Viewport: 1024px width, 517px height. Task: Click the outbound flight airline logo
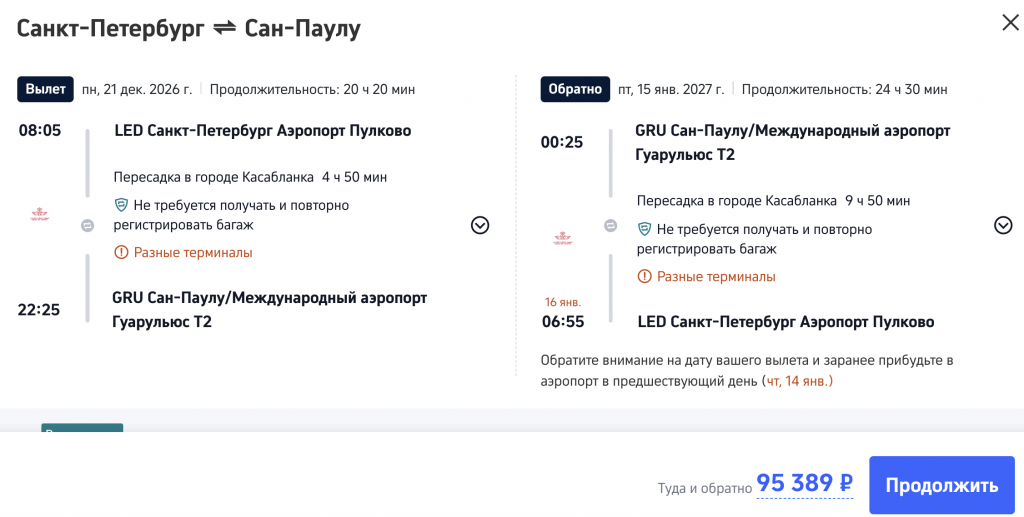pos(41,214)
